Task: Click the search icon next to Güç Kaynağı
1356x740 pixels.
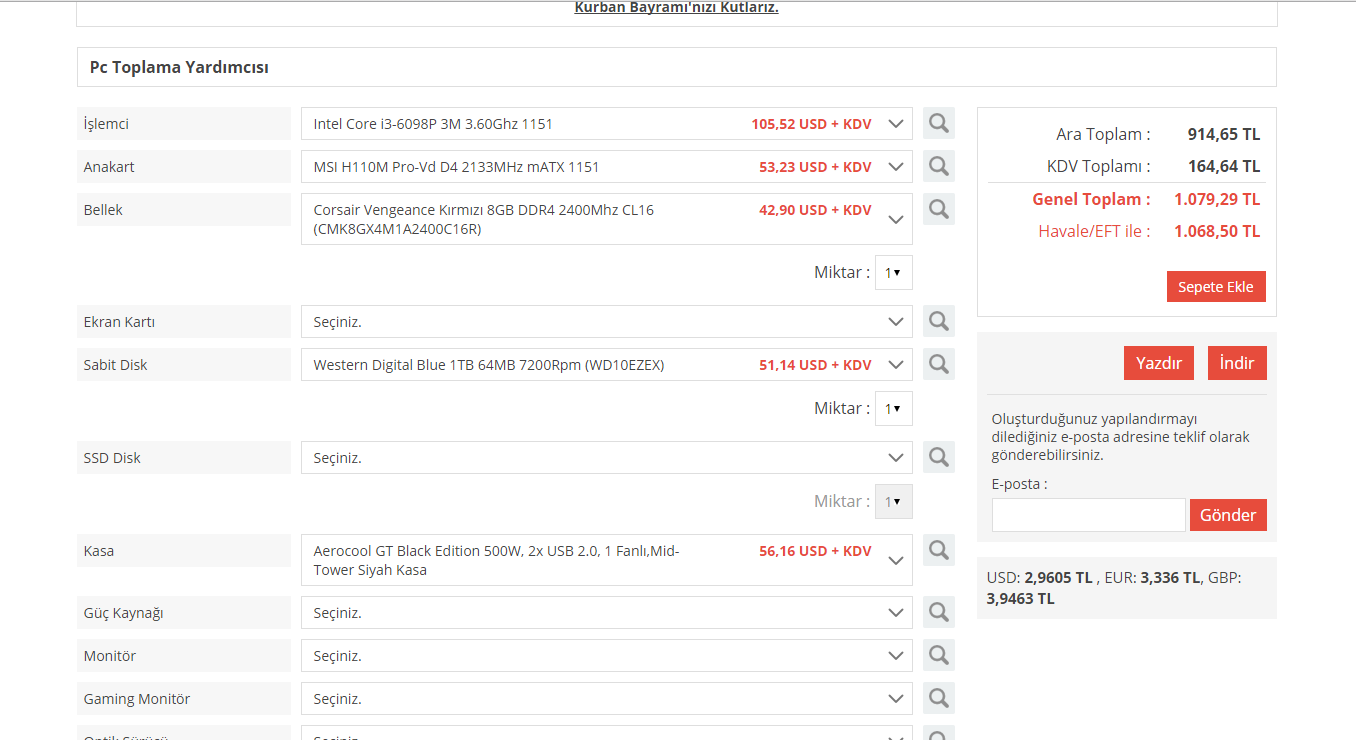Action: click(x=938, y=612)
